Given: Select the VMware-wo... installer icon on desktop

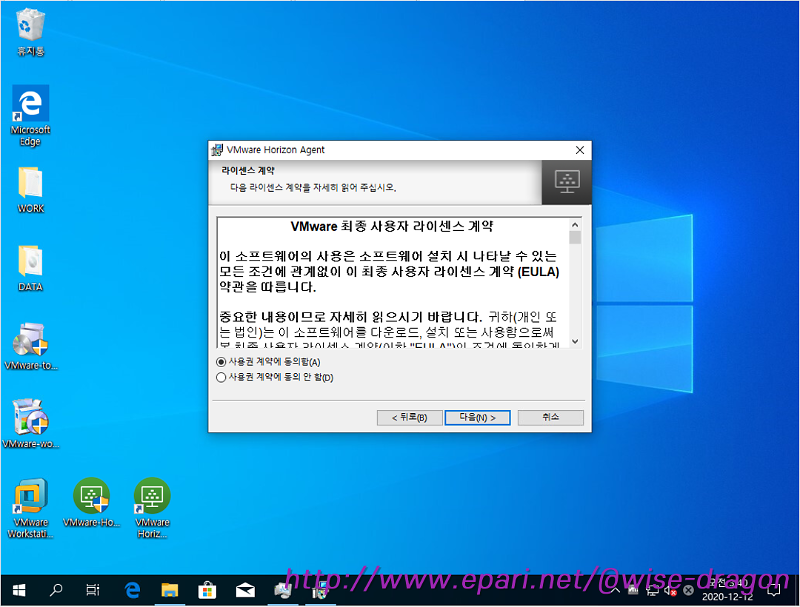Looking at the screenshot, I should point(30,423).
